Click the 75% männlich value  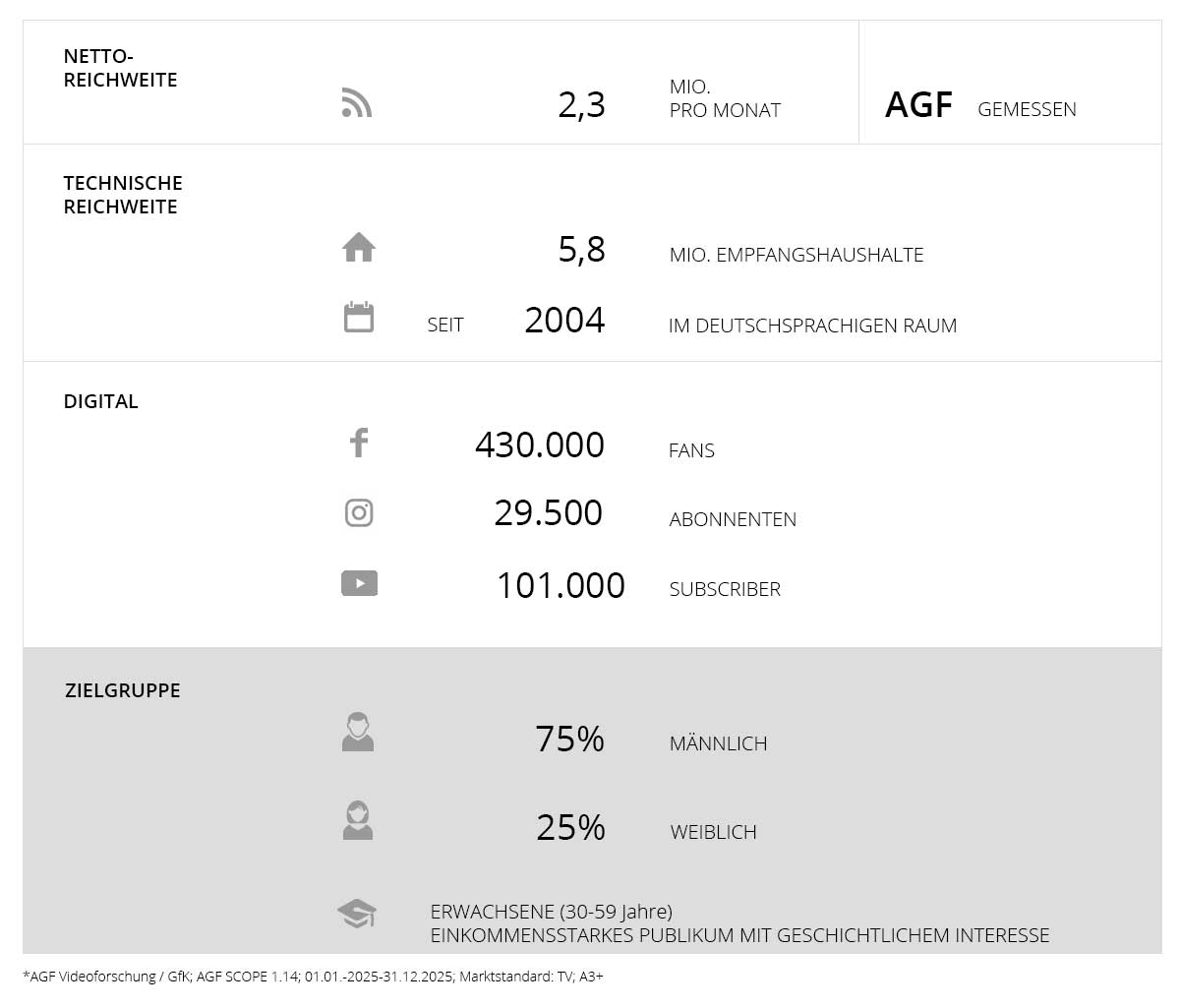pyautogui.click(x=569, y=740)
